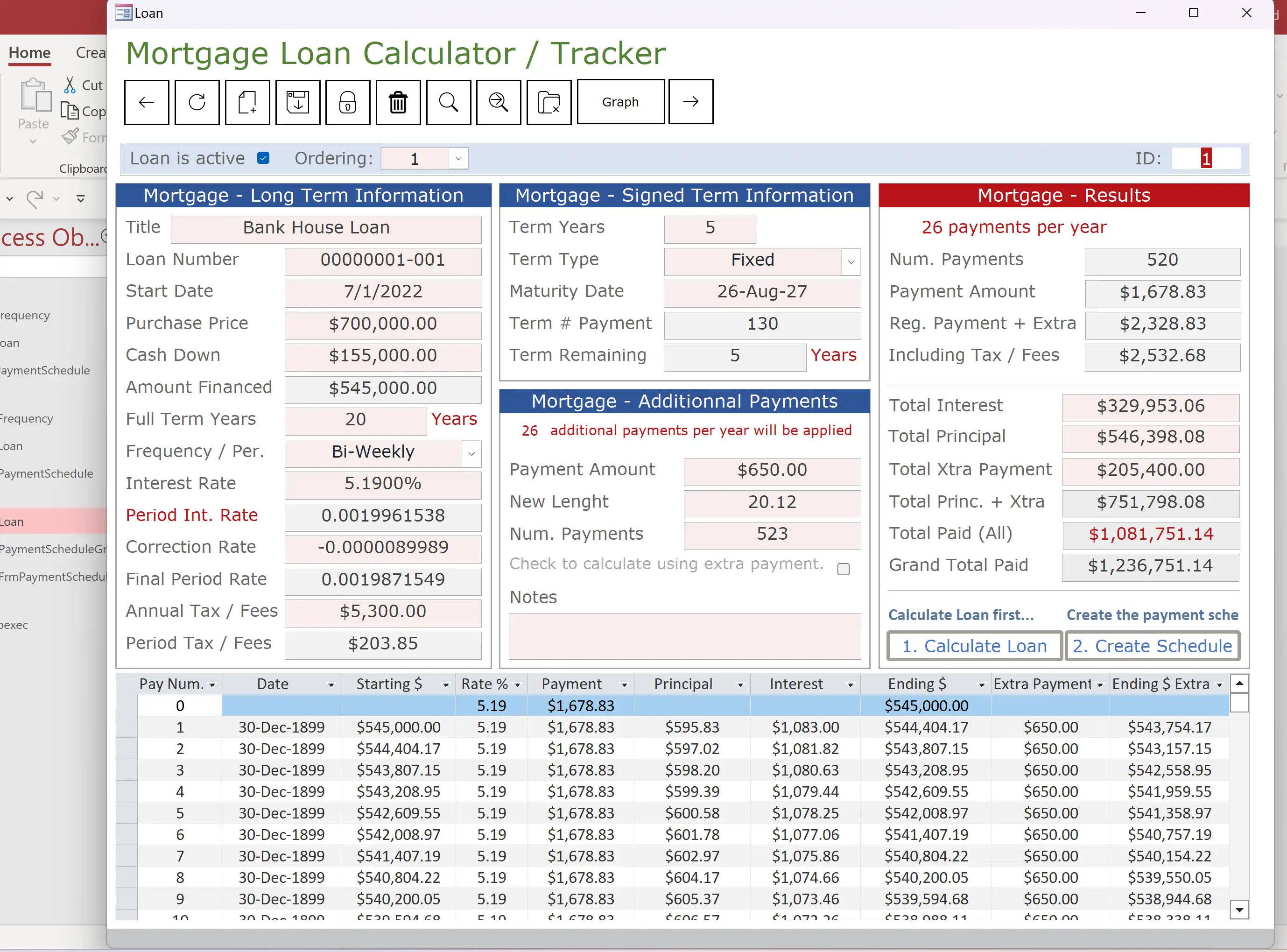Click the zoom in icon
The width and height of the screenshot is (1287, 952).
pos(499,101)
